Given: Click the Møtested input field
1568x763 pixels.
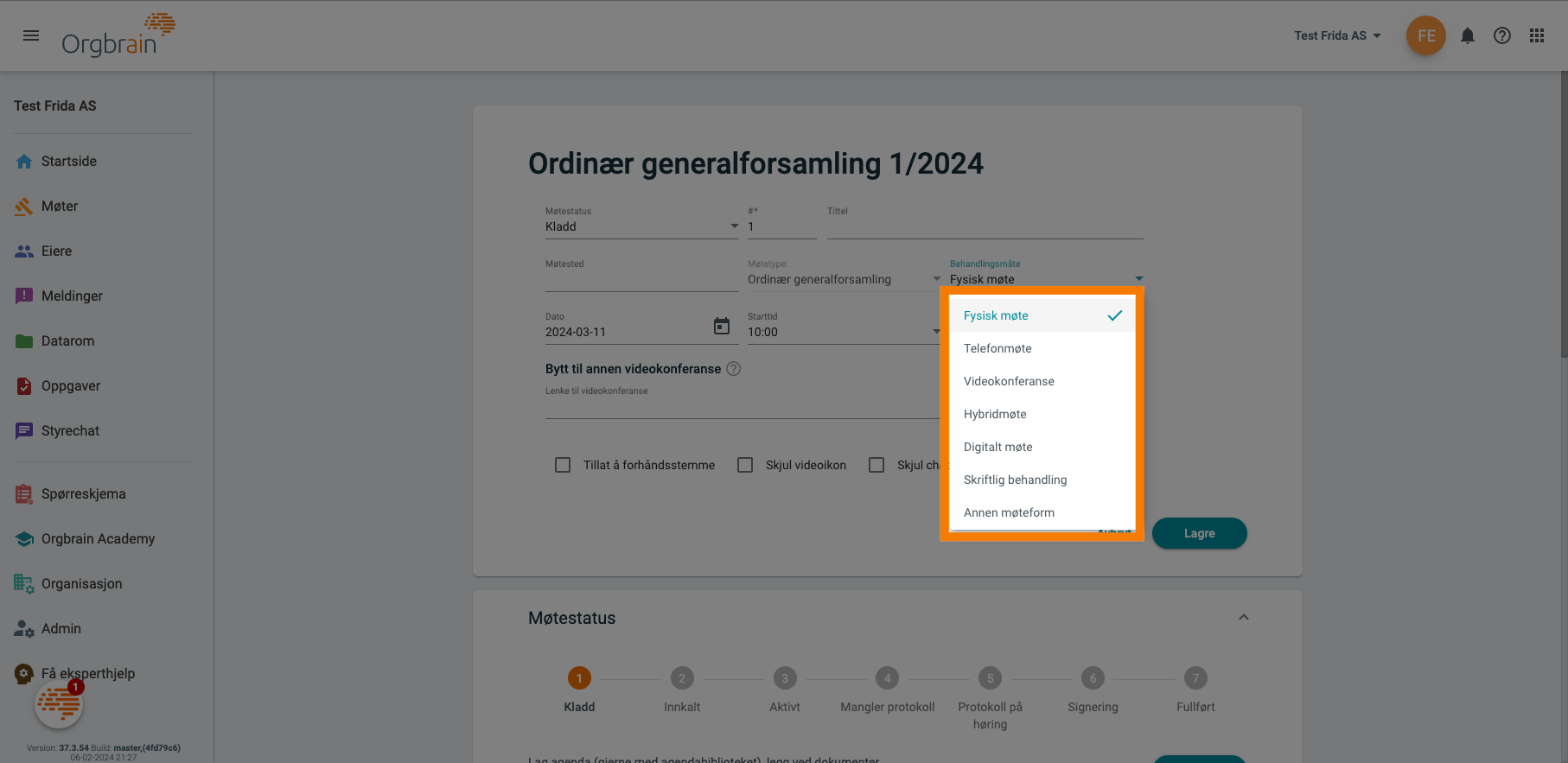Looking at the screenshot, I should tap(642, 279).
